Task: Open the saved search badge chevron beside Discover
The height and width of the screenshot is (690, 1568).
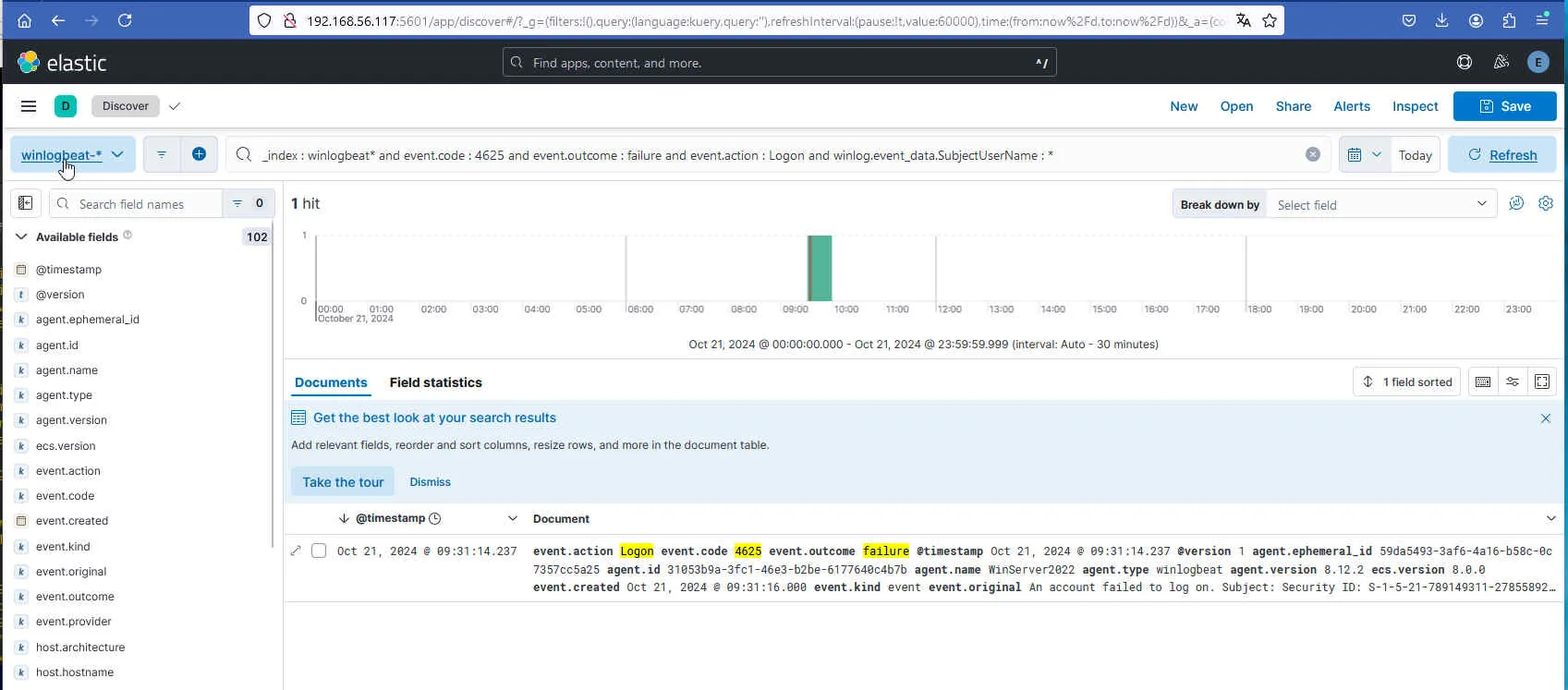Action: click(x=175, y=106)
